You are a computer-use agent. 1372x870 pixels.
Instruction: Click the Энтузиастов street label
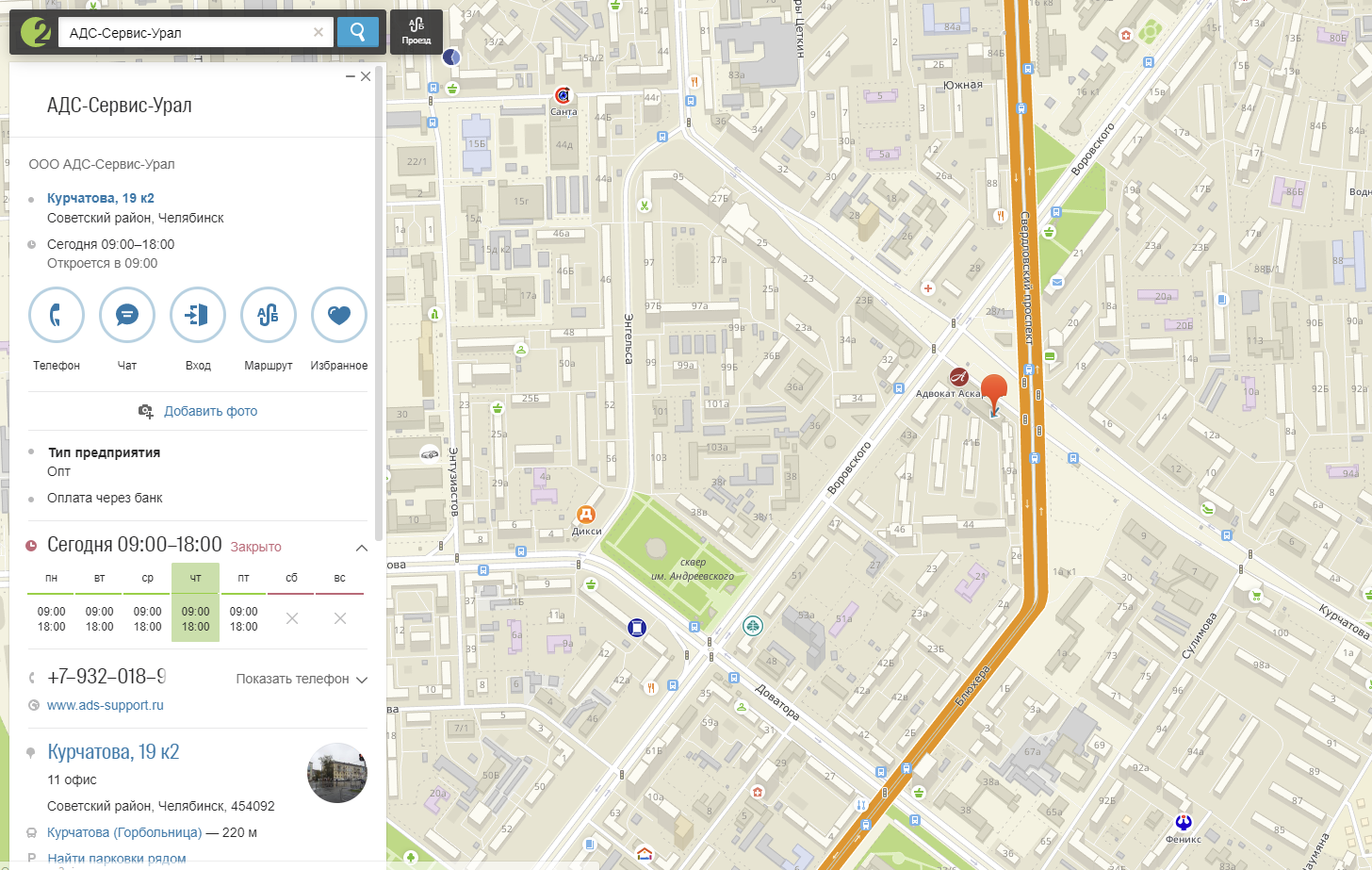pos(452,481)
